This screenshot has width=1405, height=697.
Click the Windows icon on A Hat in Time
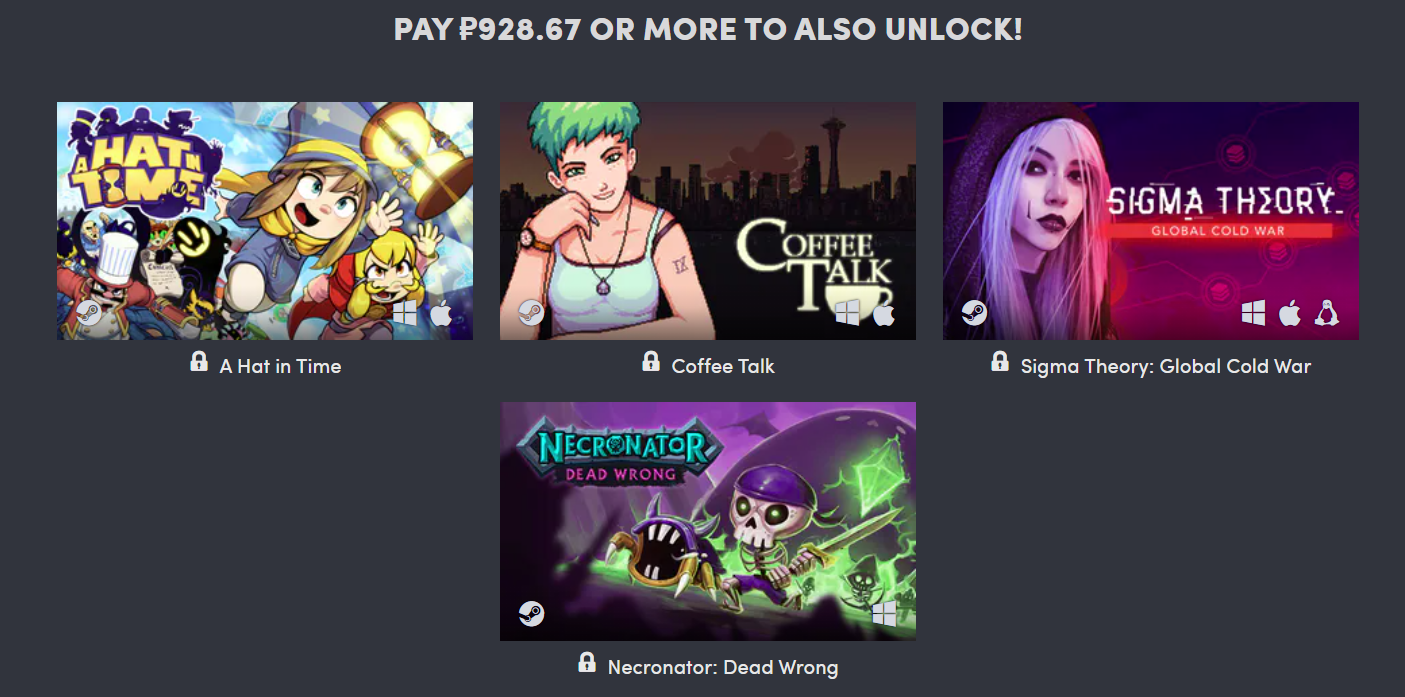coord(405,313)
